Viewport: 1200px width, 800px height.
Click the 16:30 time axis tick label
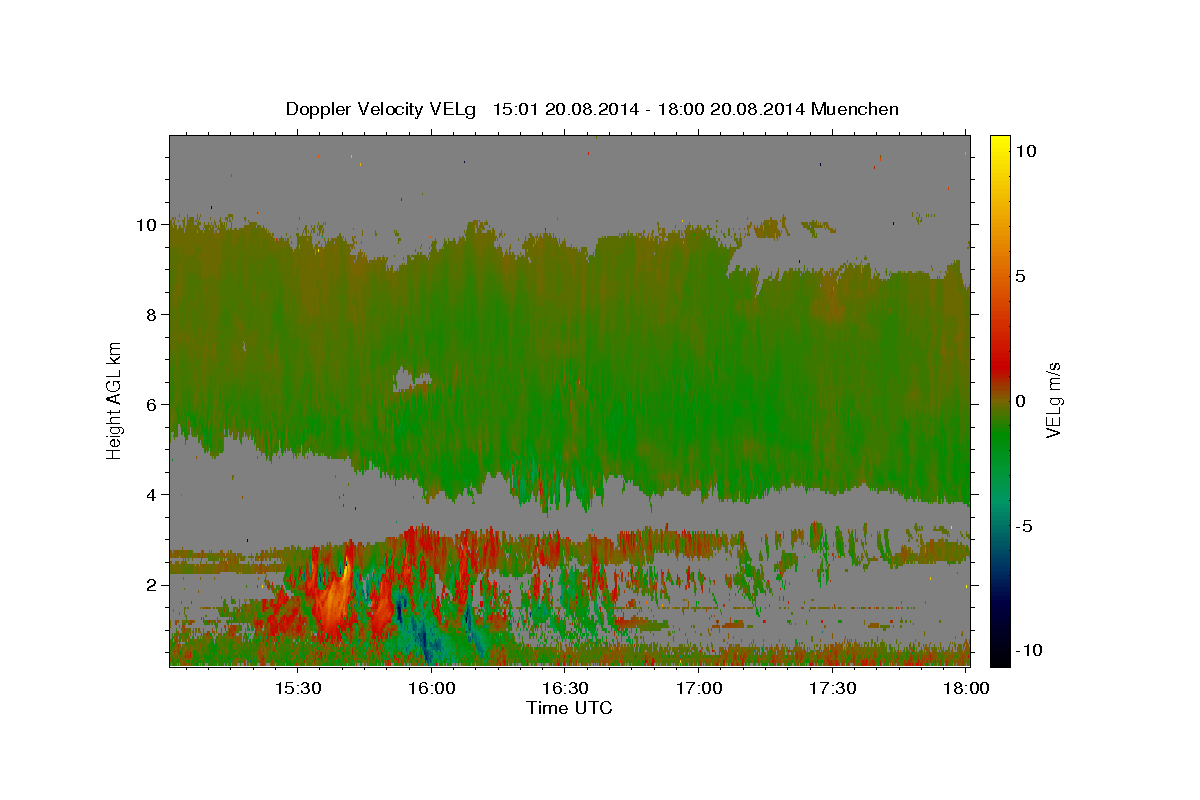(566, 688)
